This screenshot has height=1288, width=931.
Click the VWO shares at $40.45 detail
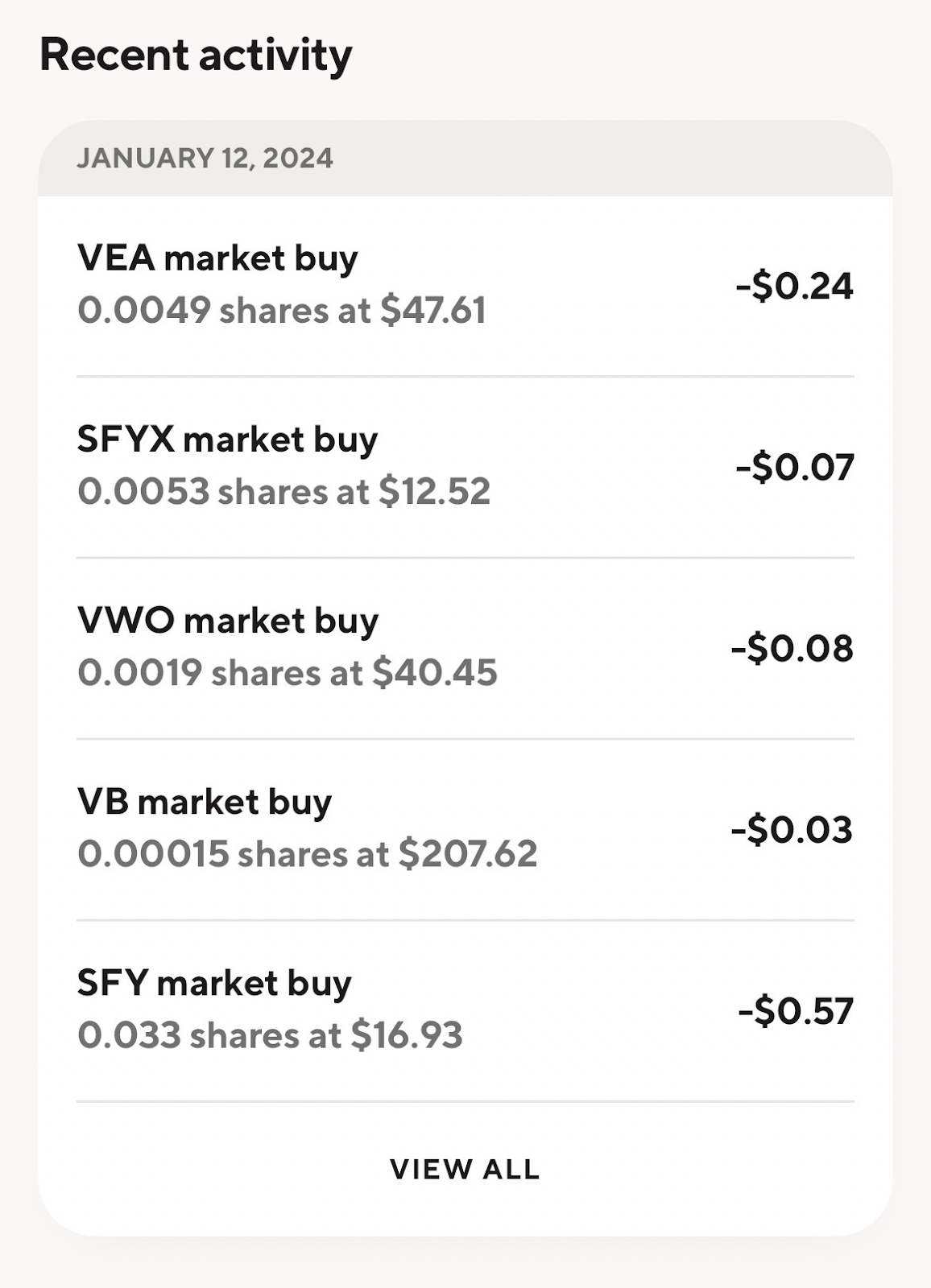tap(288, 673)
